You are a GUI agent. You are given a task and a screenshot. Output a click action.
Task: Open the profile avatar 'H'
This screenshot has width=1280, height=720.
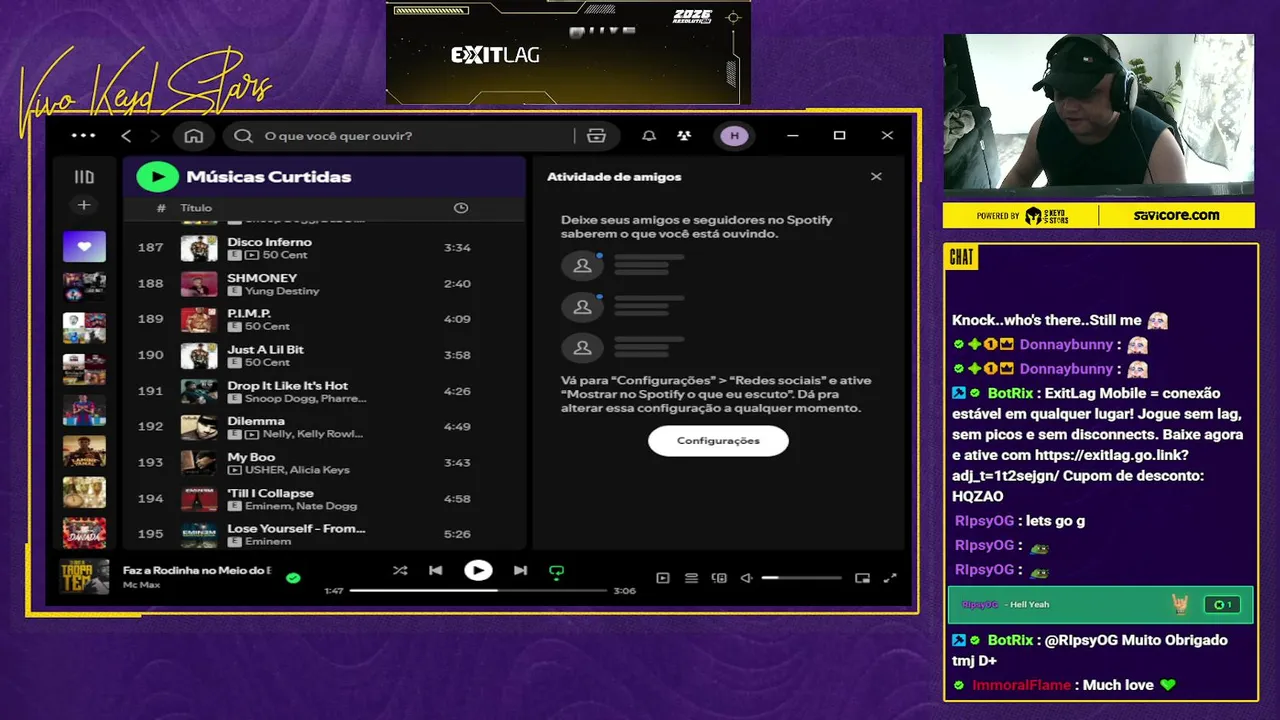coord(734,136)
